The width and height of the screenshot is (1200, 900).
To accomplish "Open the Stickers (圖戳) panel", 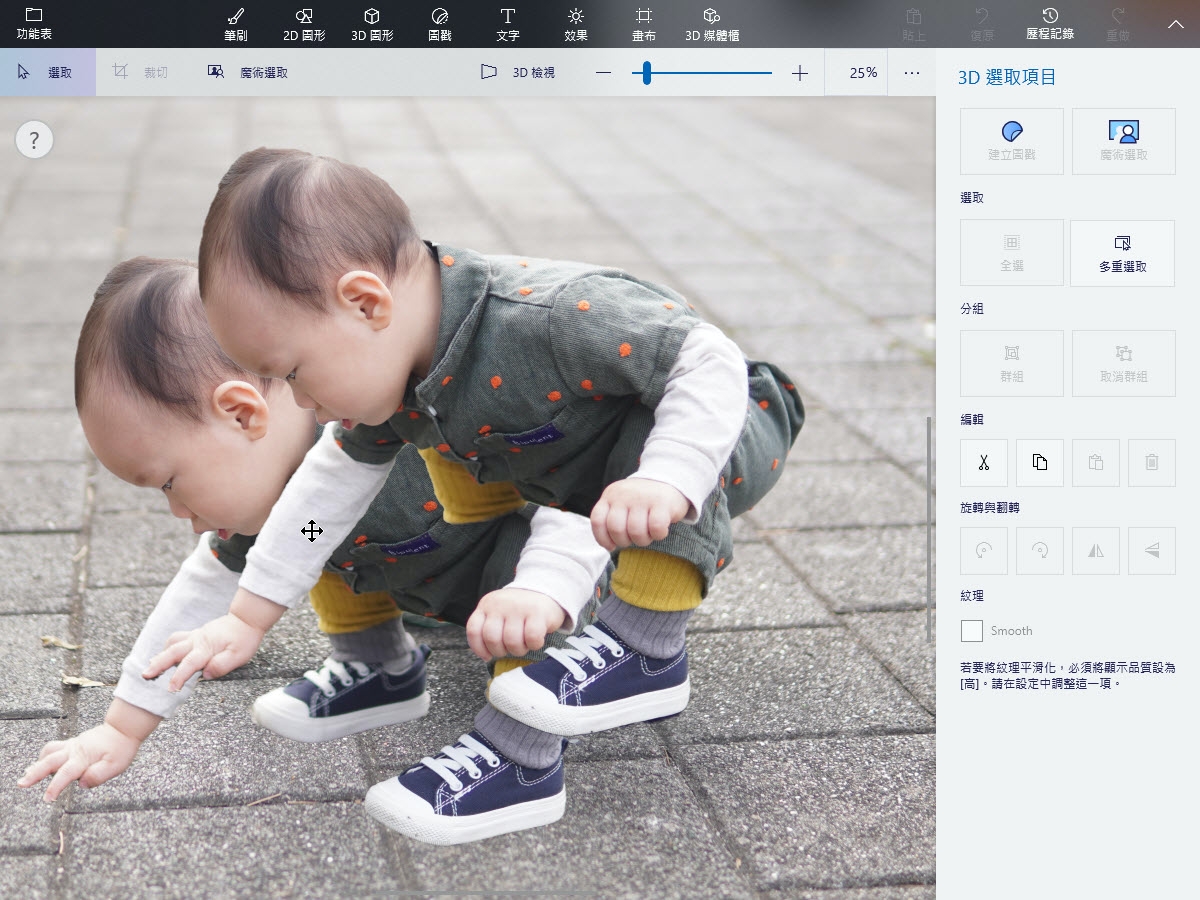I will coord(440,24).
